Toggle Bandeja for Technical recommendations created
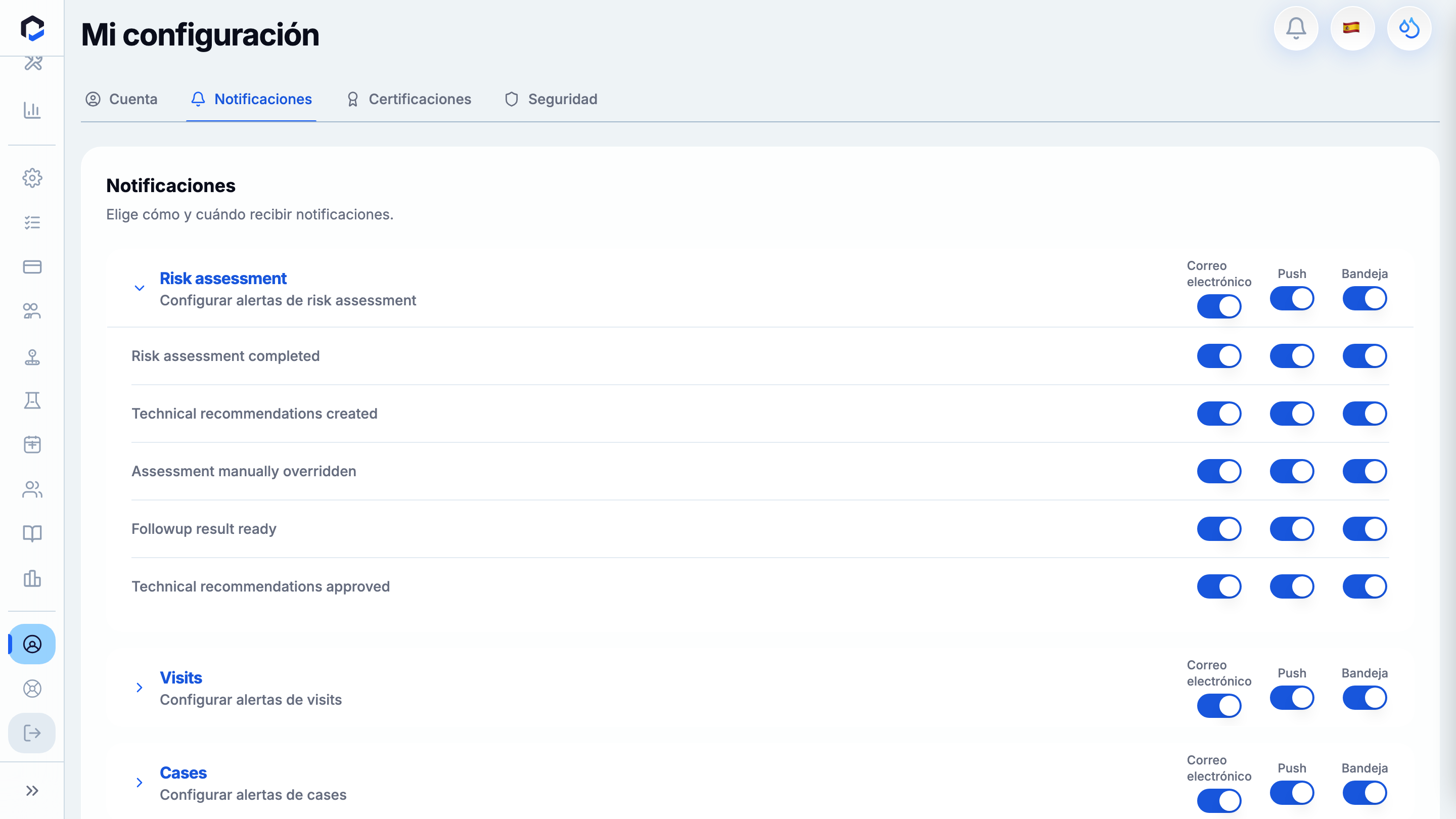1456x819 pixels. click(x=1365, y=414)
